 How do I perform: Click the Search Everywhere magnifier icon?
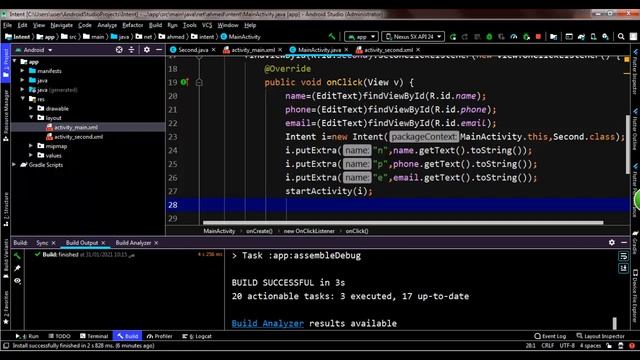pos(621,37)
